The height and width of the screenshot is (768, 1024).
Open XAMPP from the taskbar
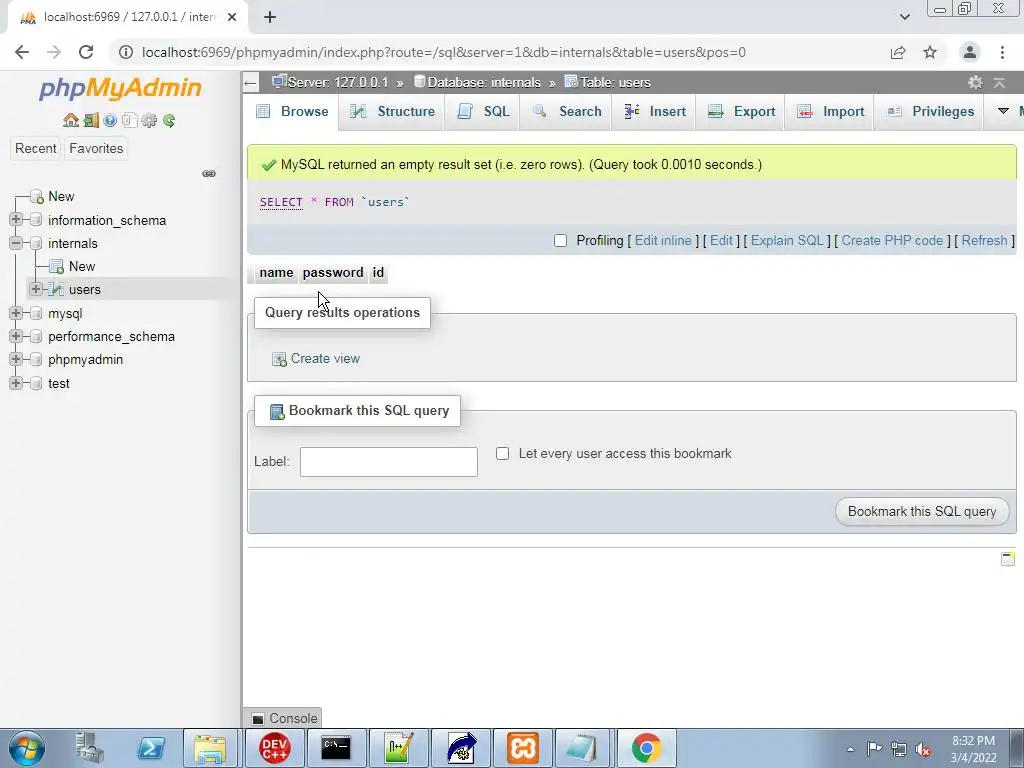point(522,748)
